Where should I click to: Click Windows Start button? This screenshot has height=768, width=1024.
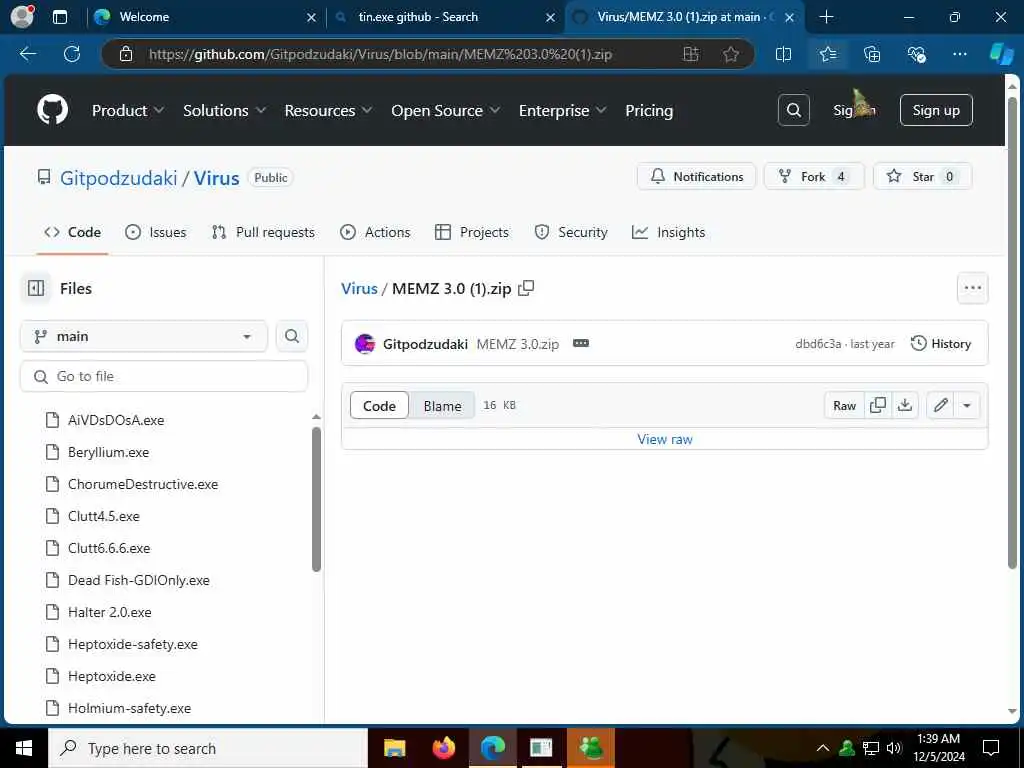point(24,748)
